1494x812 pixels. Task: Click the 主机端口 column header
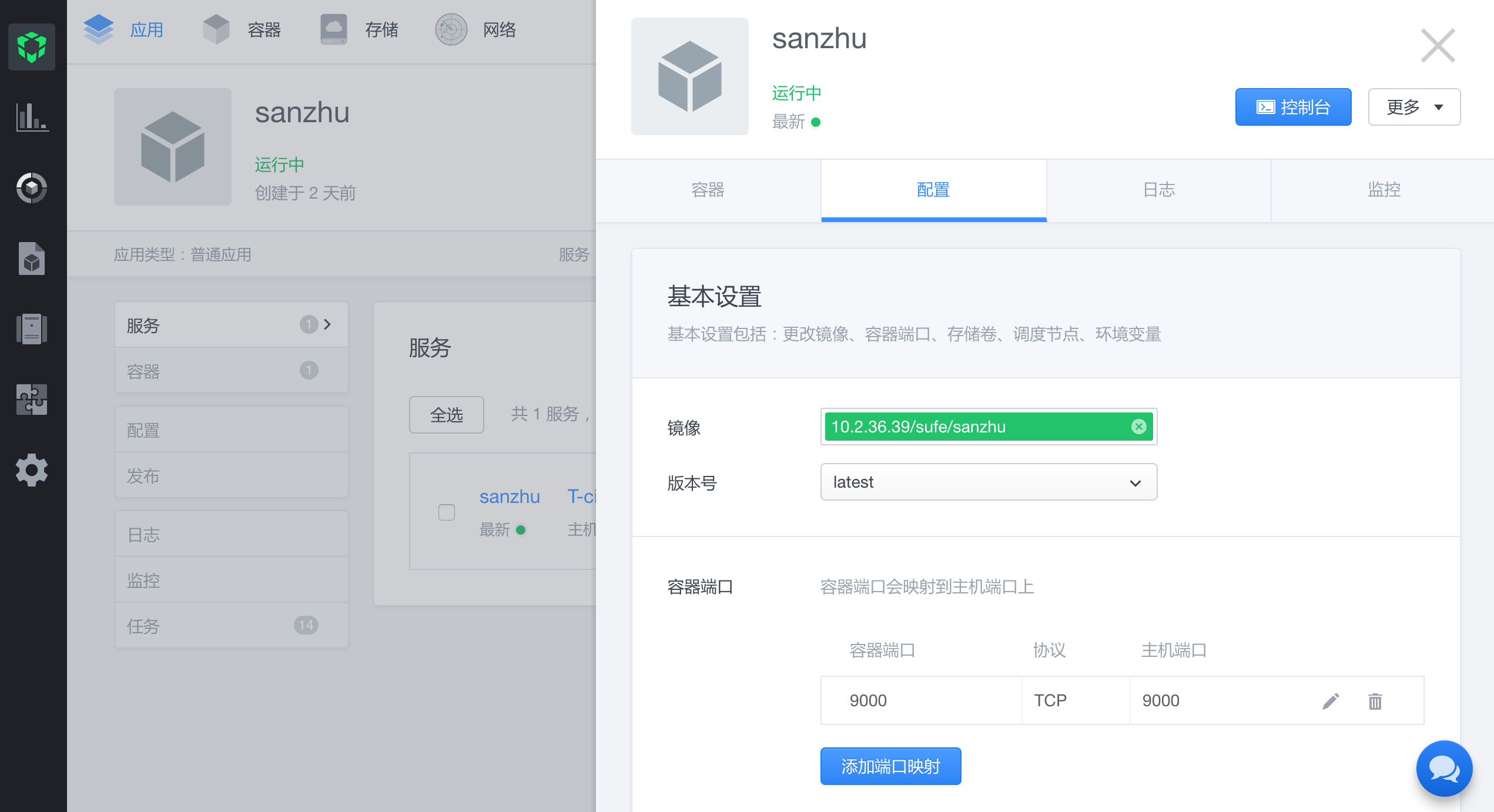1174,650
